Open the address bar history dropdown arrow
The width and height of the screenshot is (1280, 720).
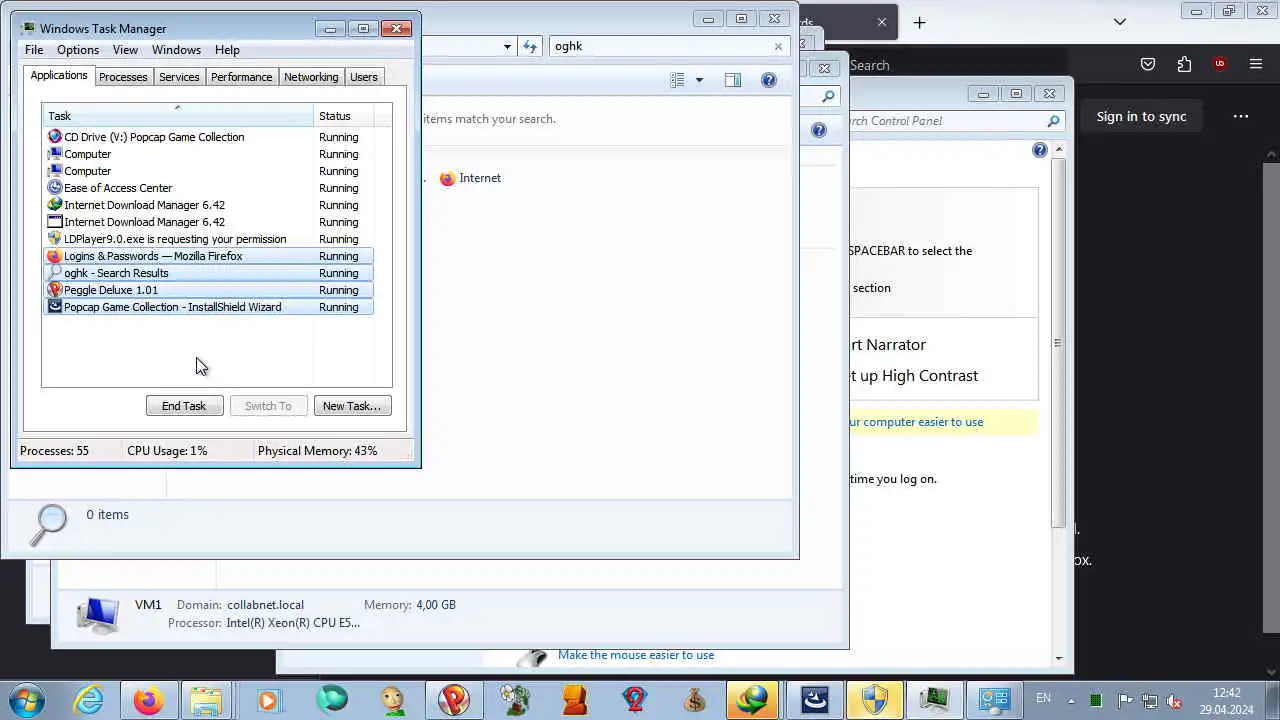coord(507,46)
